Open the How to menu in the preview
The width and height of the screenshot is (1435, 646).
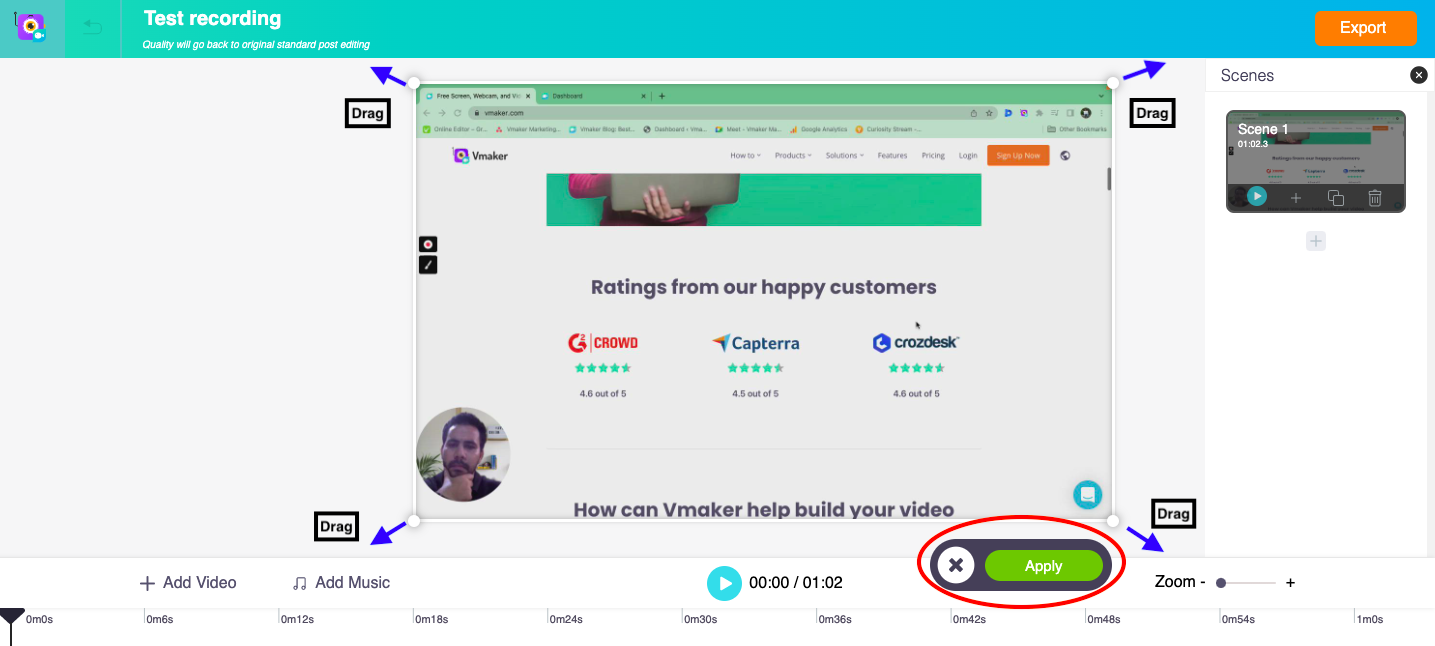click(746, 155)
